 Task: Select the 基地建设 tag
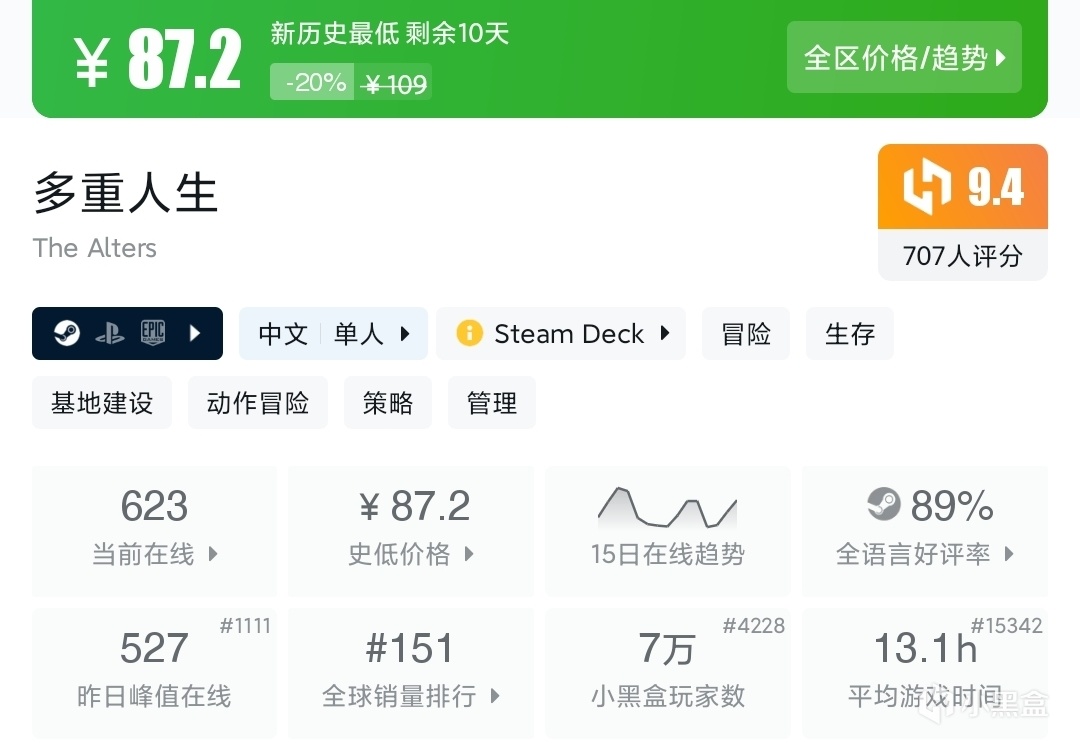click(102, 403)
